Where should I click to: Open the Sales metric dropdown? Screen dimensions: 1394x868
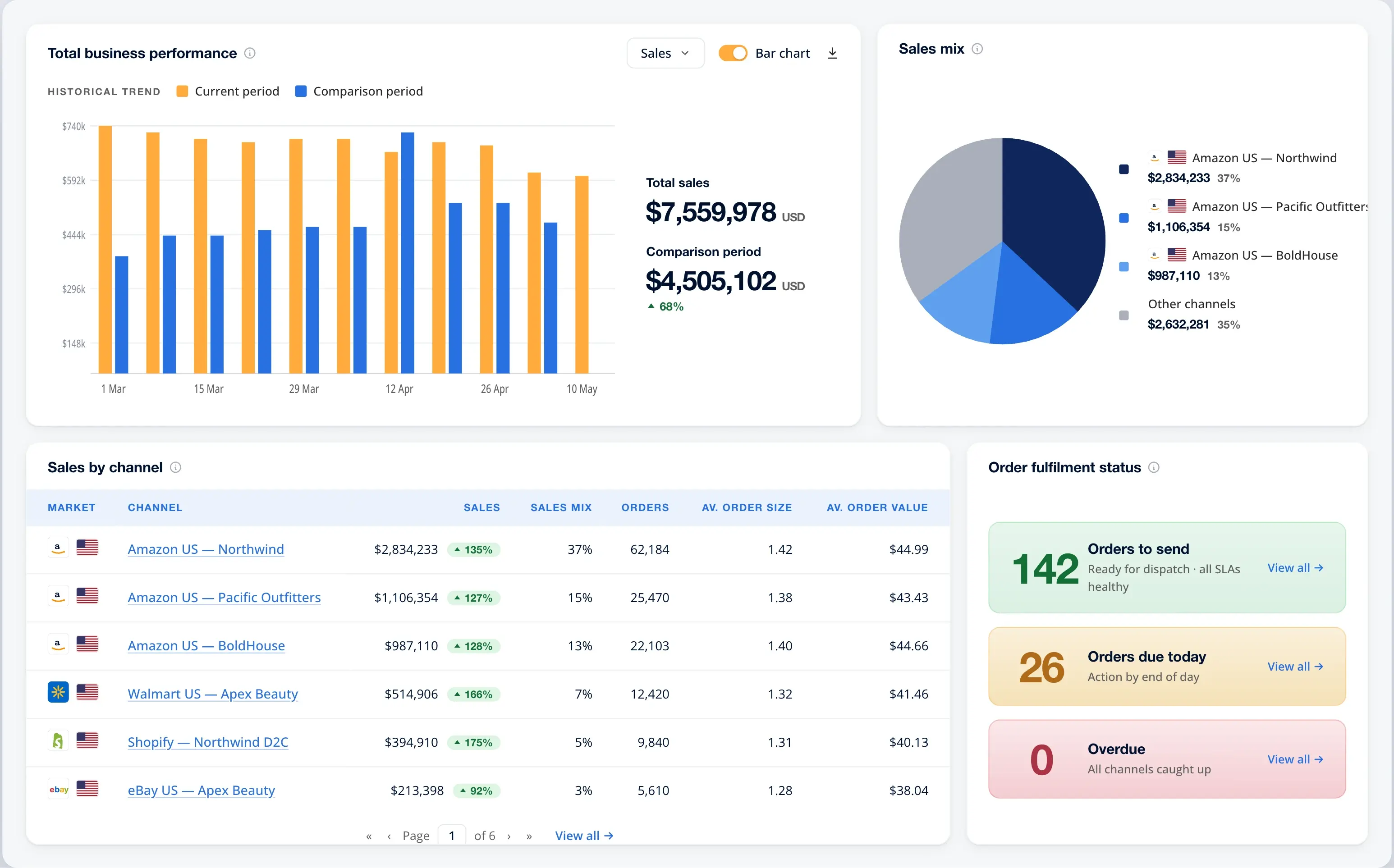click(x=665, y=53)
